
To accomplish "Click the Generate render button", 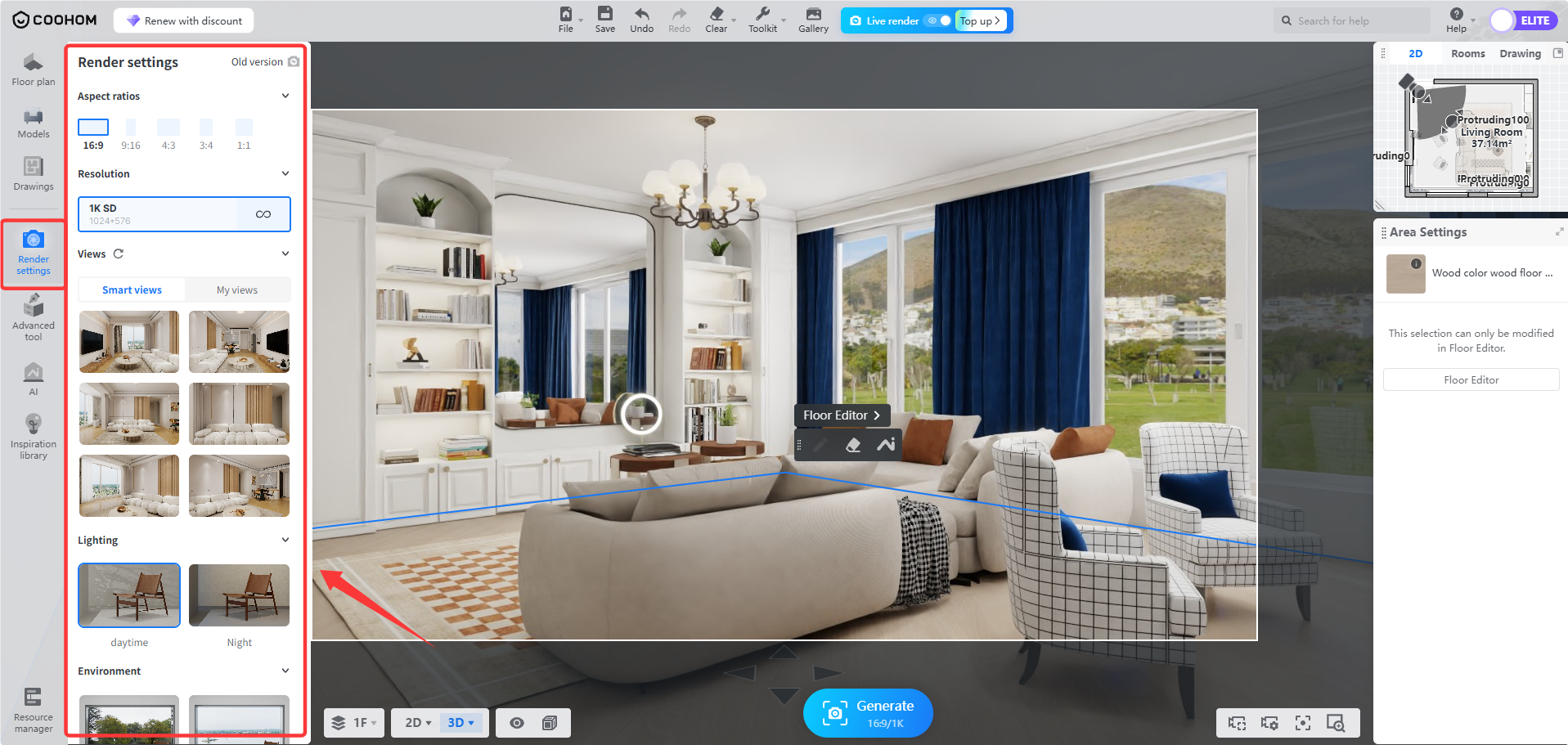I will (x=868, y=713).
